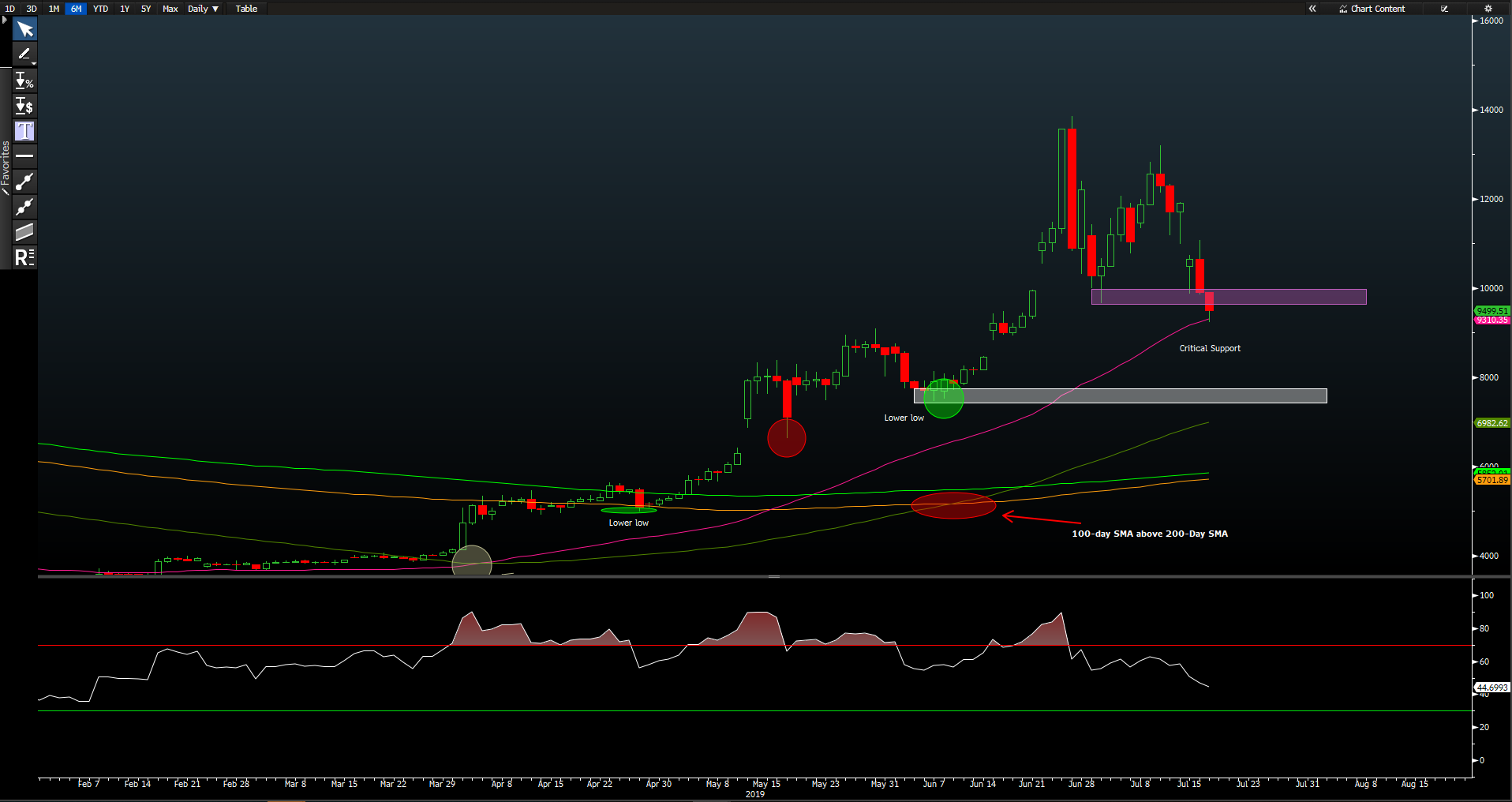Open chart settings gear
Image resolution: width=1512 pixels, height=802 pixels.
[1488, 9]
